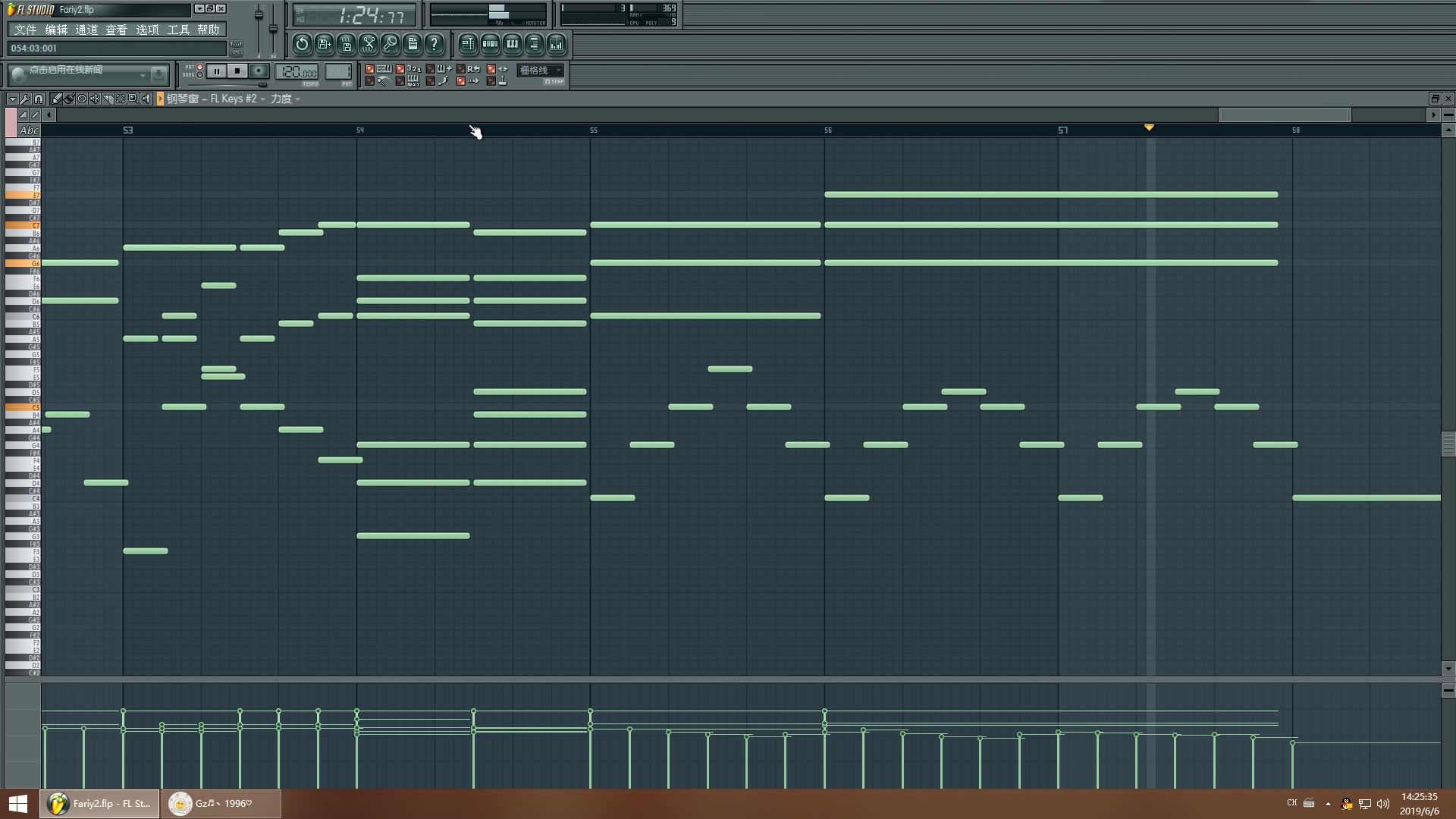
Task: Select the delete tool in piano roll
Action: pyautogui.click(x=82, y=99)
